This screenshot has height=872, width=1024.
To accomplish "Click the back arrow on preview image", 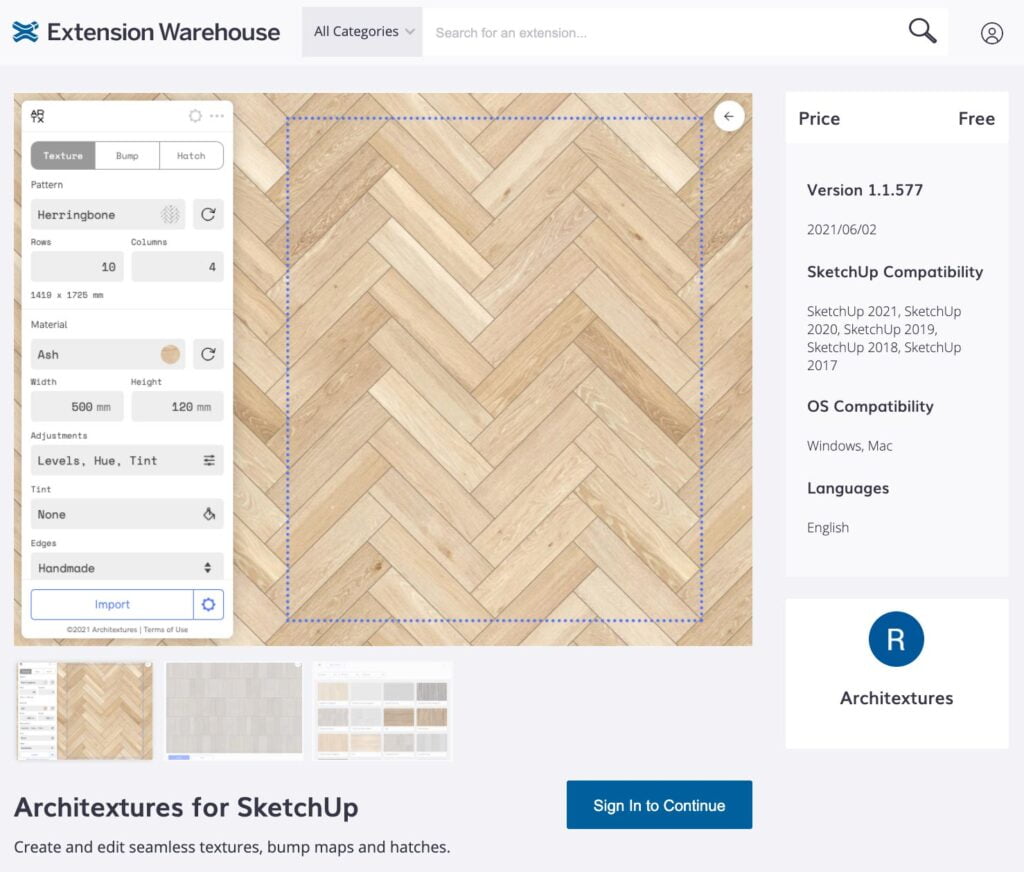I will 729,116.
